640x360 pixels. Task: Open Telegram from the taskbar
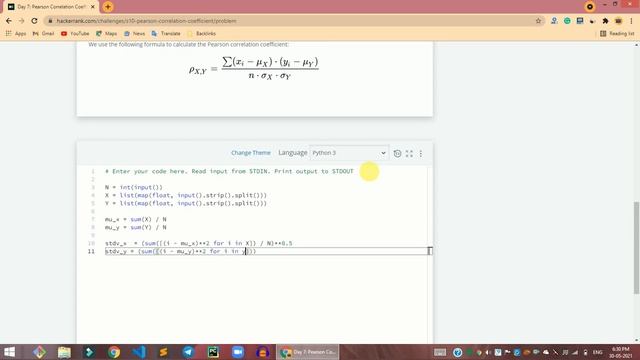point(188,352)
